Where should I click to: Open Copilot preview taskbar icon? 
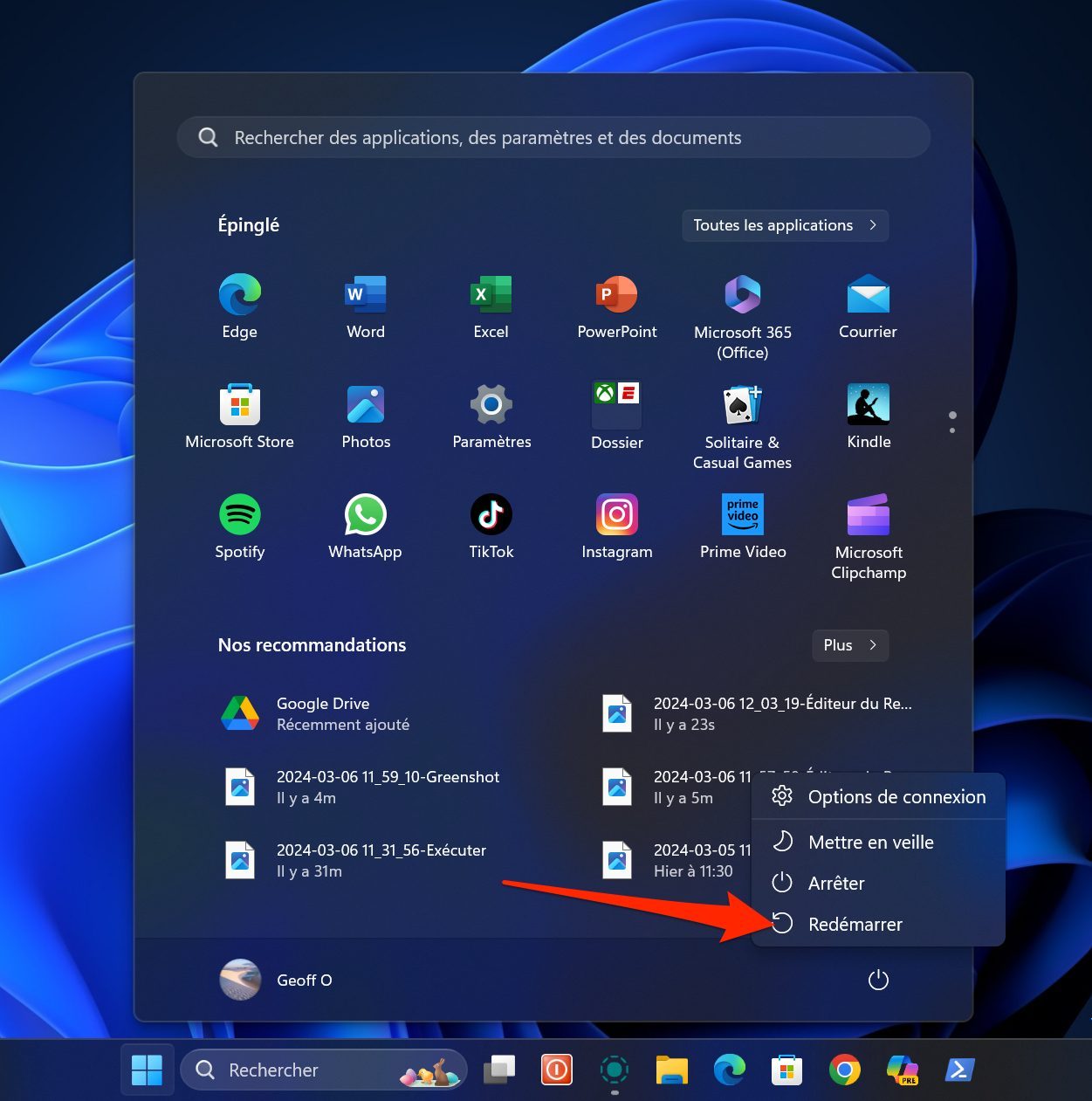[902, 1070]
